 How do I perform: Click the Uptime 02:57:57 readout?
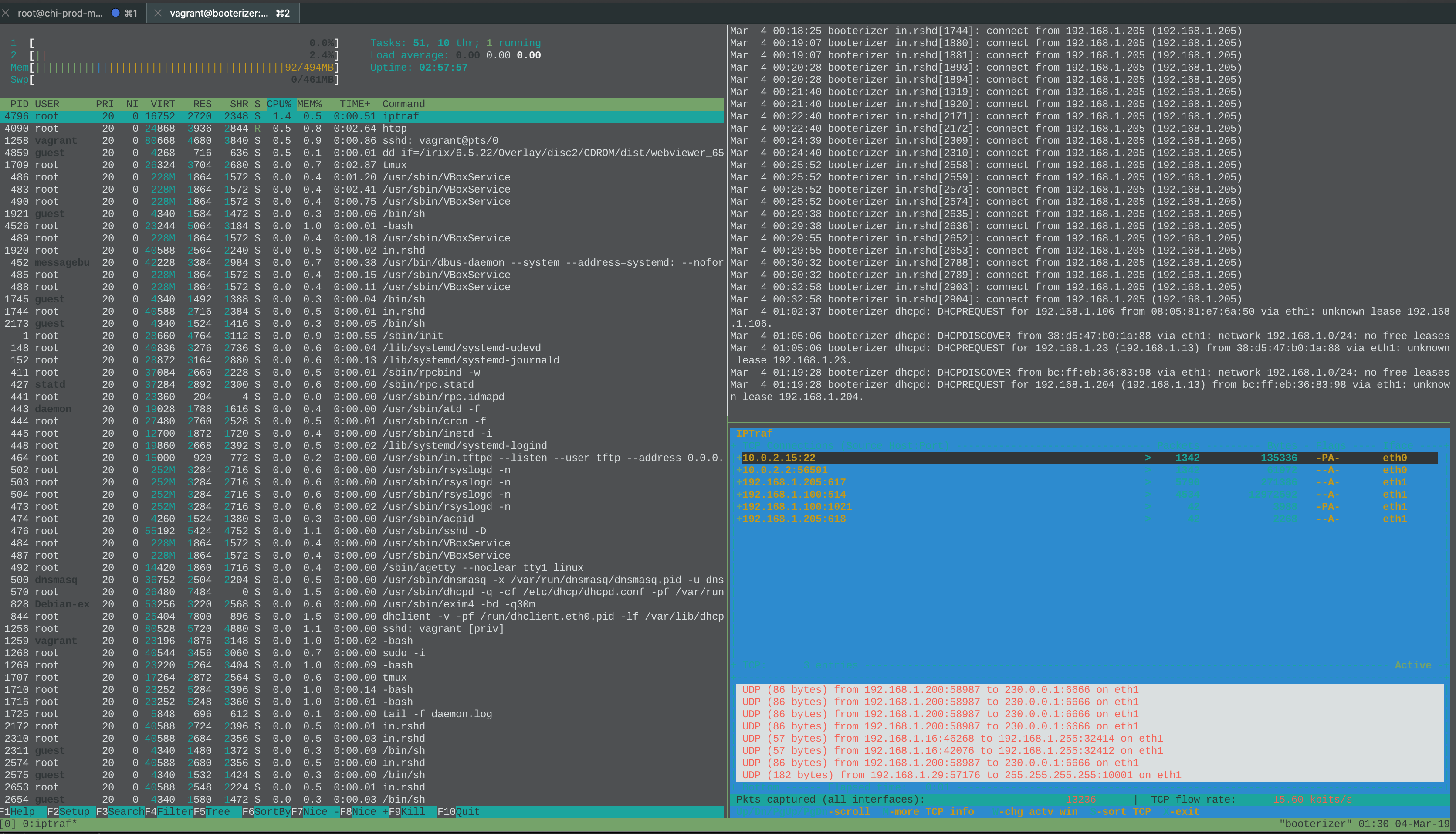click(419, 67)
